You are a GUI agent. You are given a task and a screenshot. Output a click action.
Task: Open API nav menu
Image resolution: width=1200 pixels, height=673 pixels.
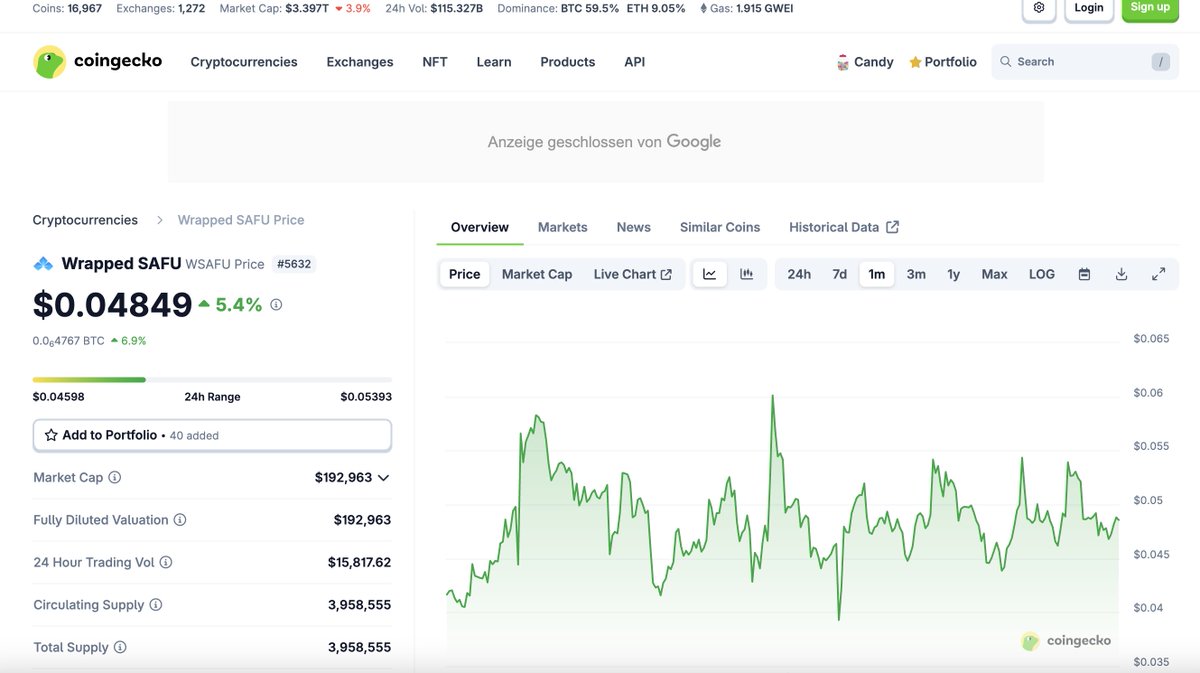635,62
